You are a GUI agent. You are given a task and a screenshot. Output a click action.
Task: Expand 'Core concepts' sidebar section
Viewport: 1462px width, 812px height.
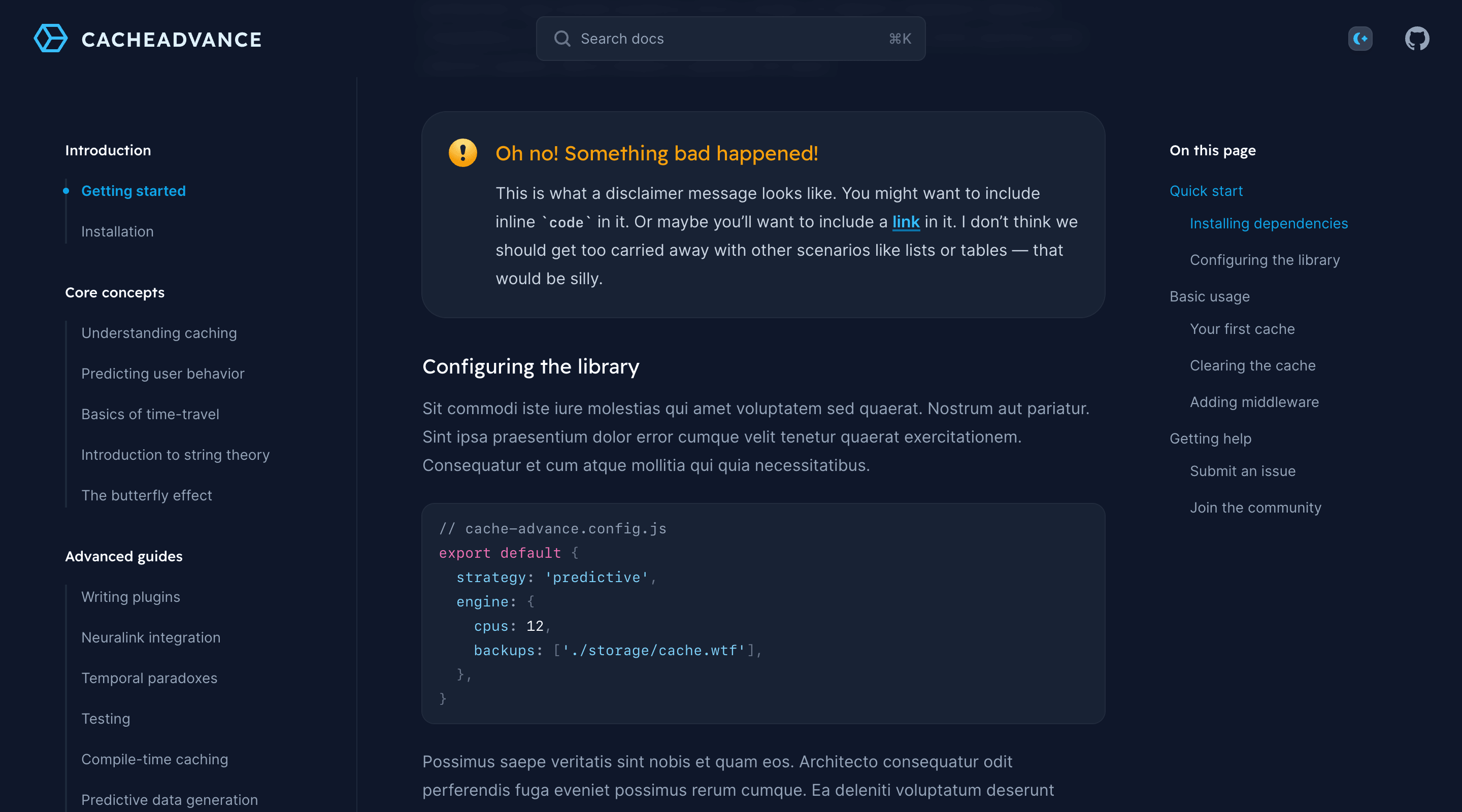114,291
